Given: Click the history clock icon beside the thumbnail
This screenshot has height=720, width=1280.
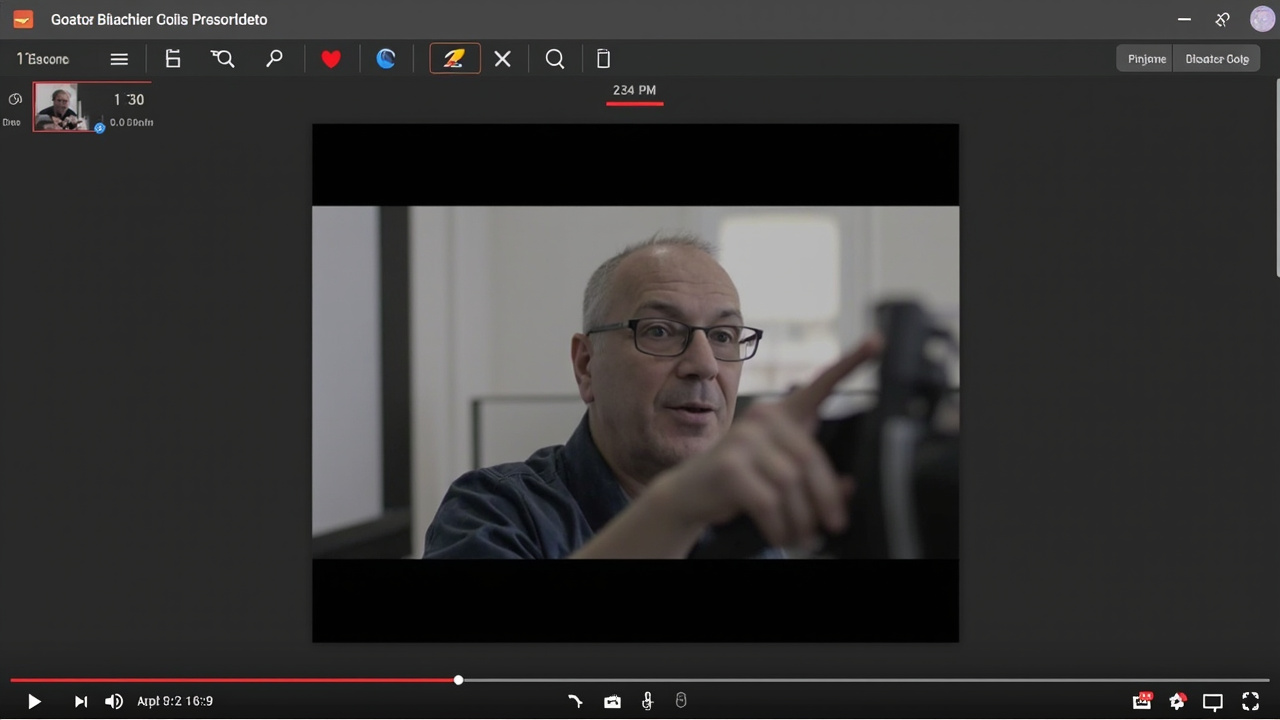Looking at the screenshot, I should 15,99.
